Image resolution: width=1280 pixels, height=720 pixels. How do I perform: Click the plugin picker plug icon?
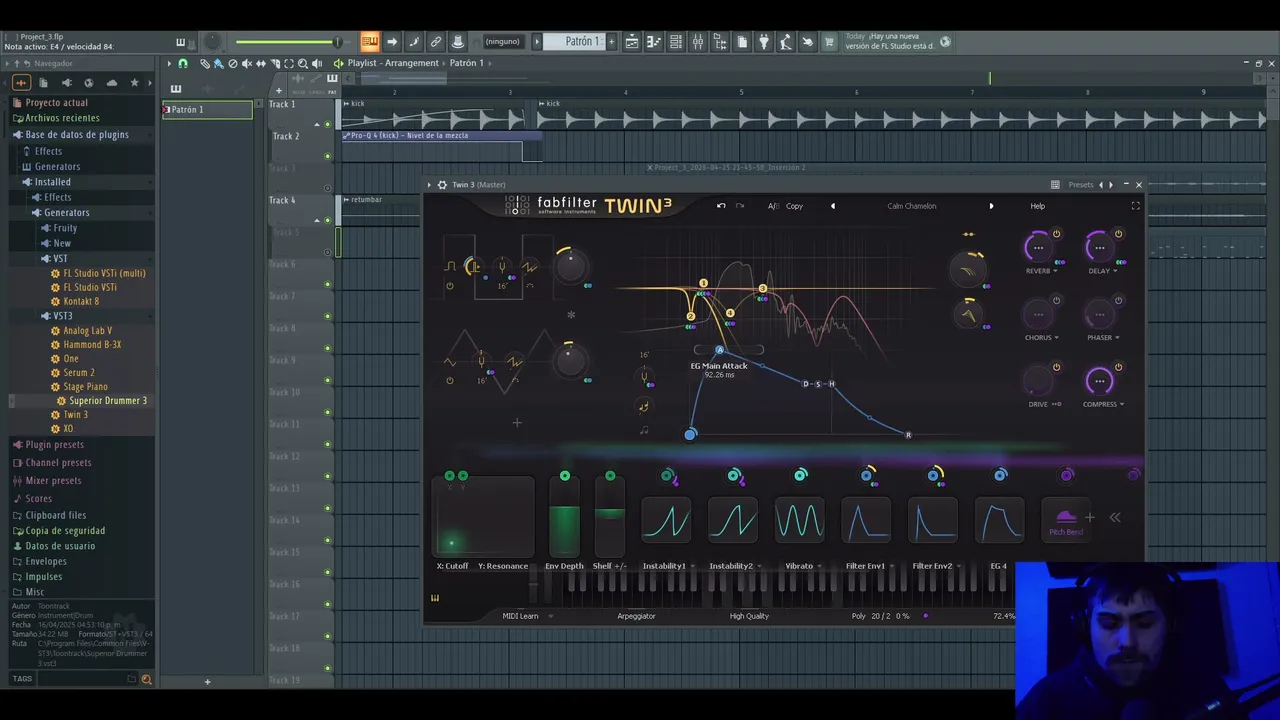764,42
